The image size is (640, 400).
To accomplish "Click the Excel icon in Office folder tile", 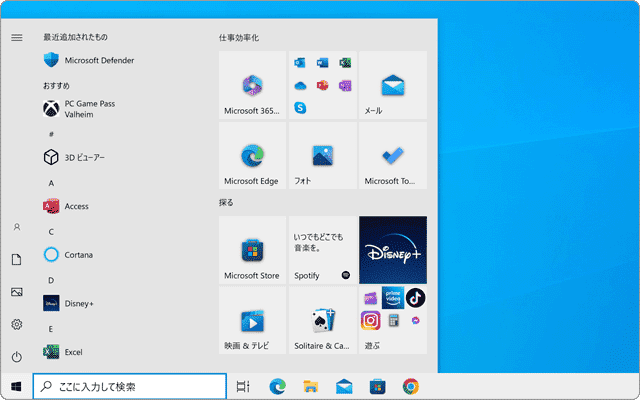I will (345, 62).
